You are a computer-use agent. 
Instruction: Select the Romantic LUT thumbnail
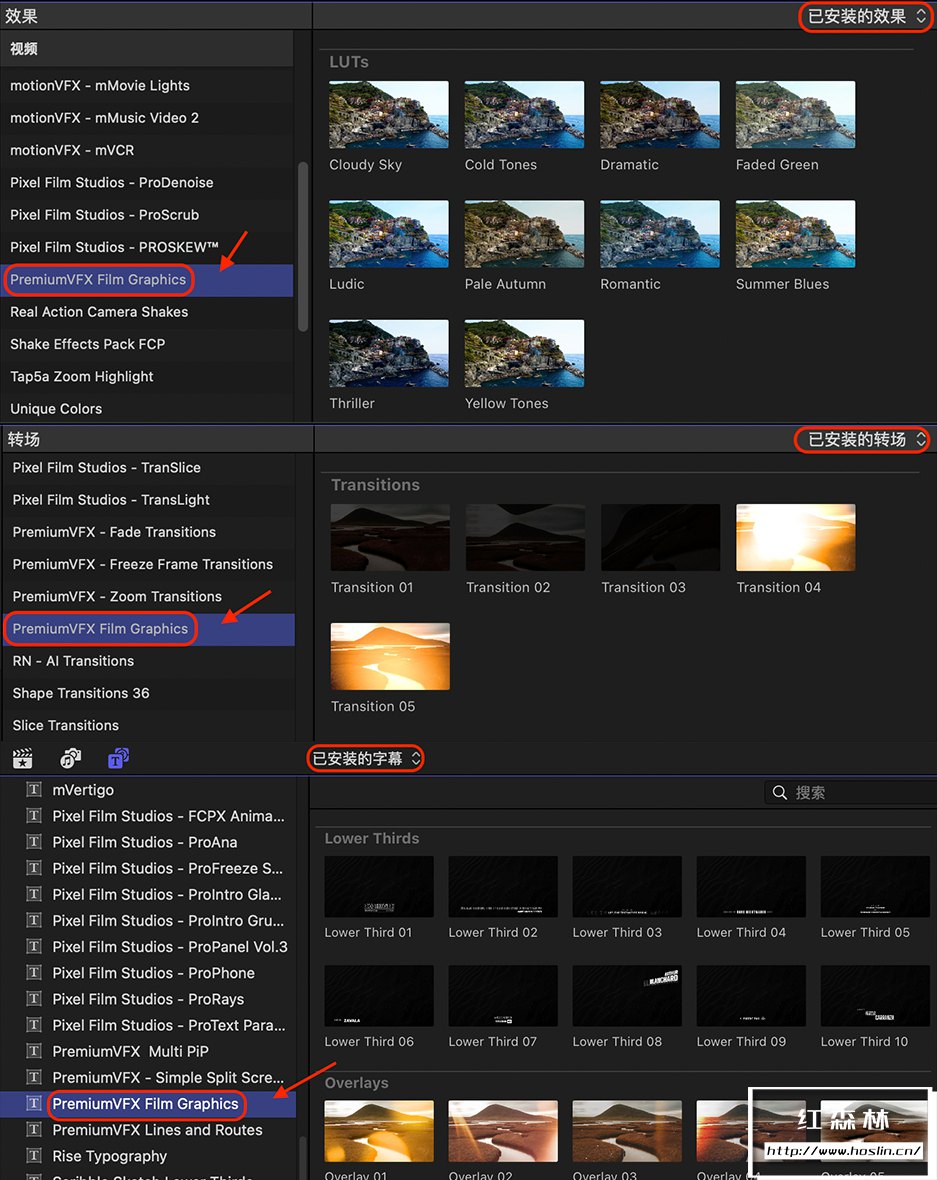point(660,234)
